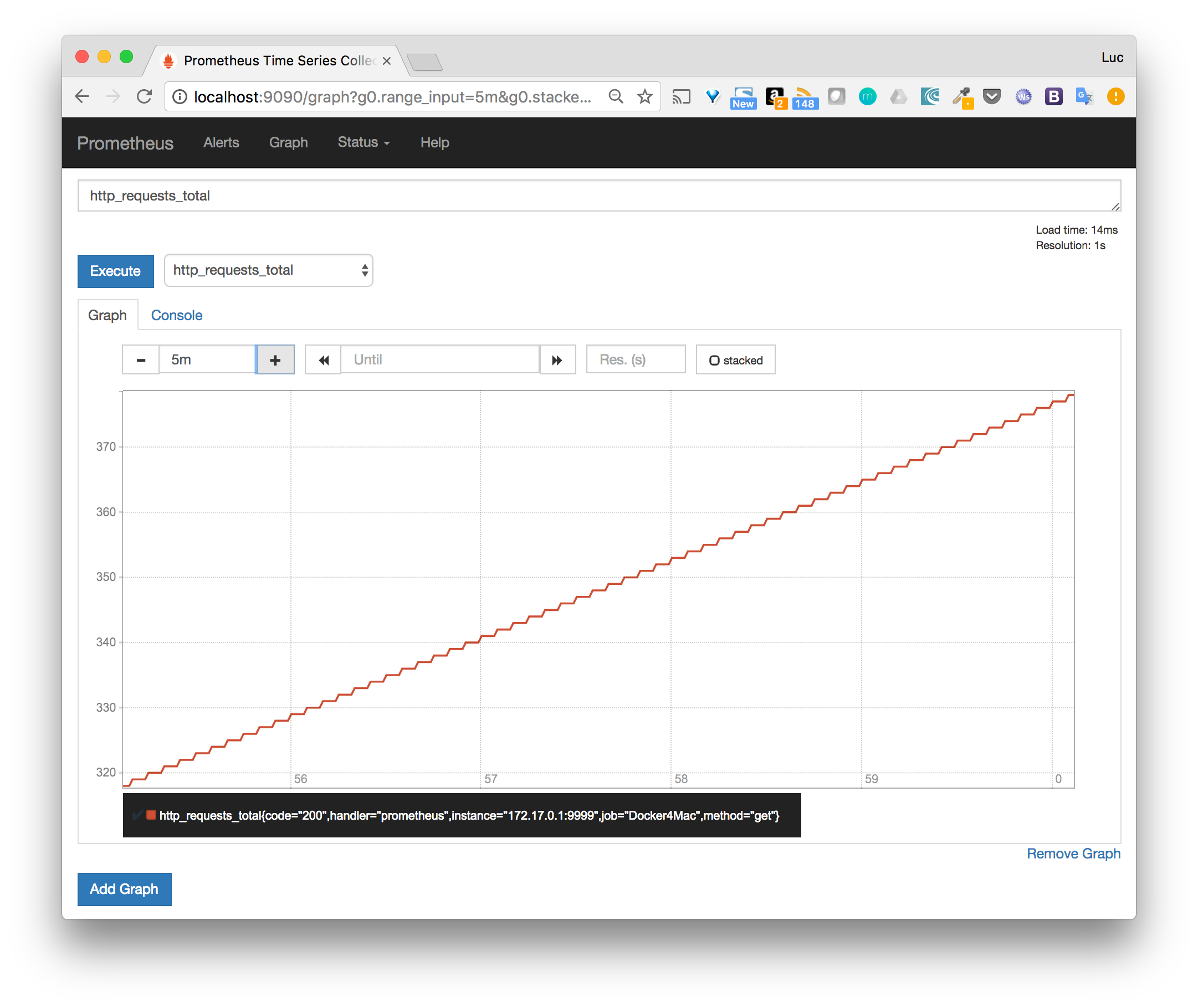
Task: Click the Execute button
Action: 115,271
